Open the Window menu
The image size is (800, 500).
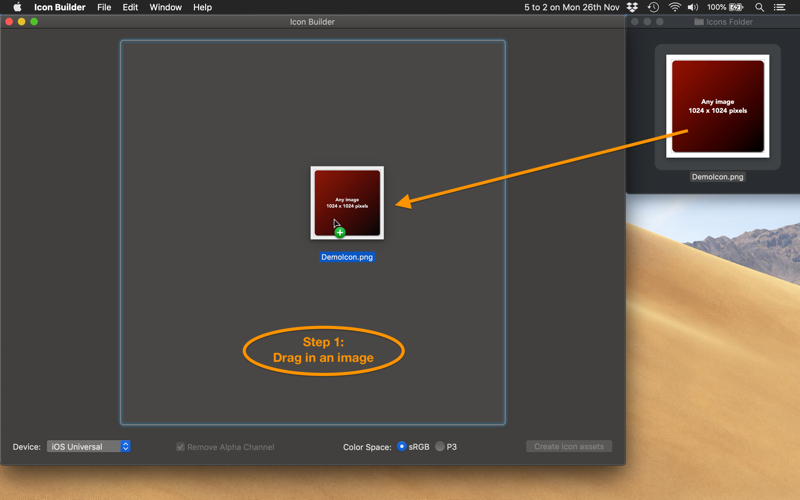click(165, 7)
